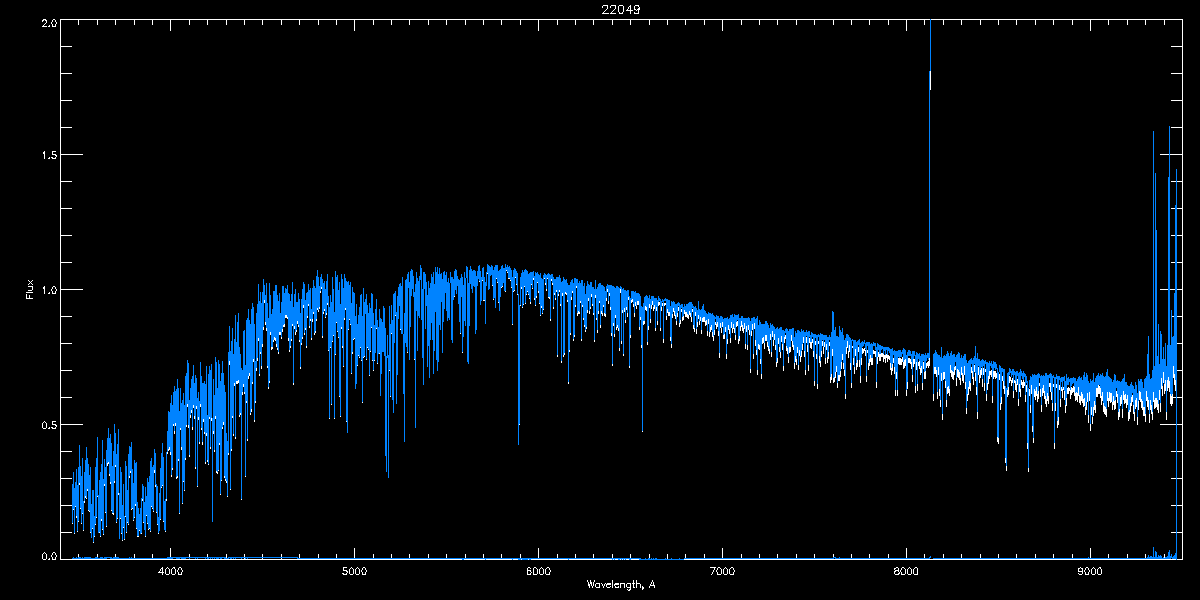Click the "Wavelength, A" x-axis label
This screenshot has width=1200, height=600.
click(620, 584)
